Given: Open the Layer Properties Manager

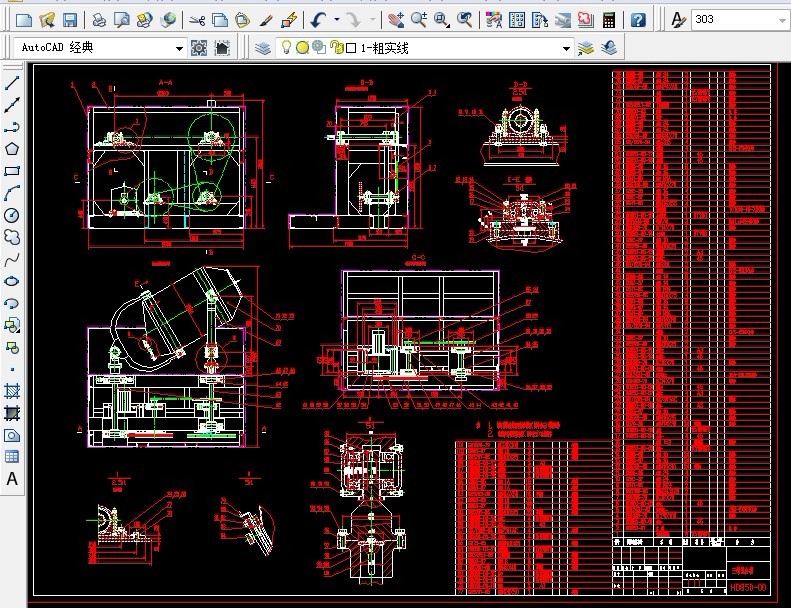Looking at the screenshot, I should click(262, 47).
